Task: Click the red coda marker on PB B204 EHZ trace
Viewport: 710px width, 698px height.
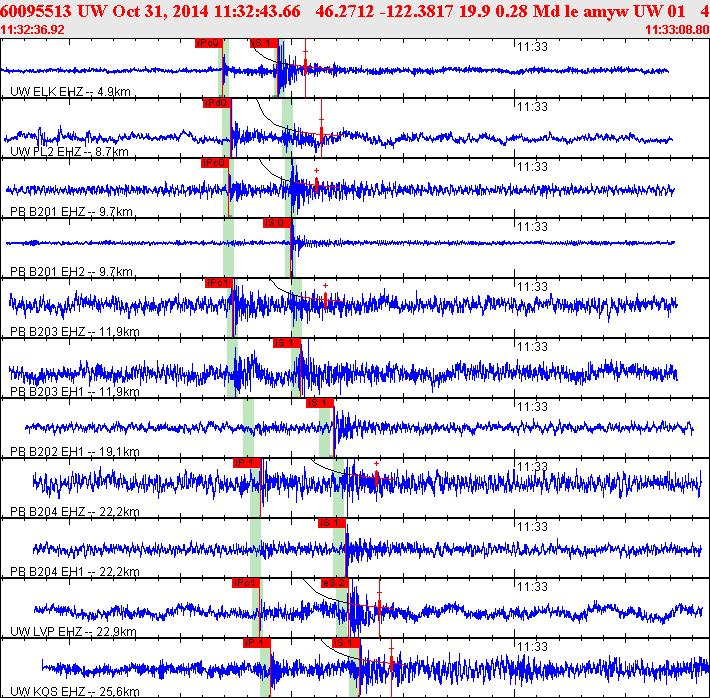Action: point(377,478)
